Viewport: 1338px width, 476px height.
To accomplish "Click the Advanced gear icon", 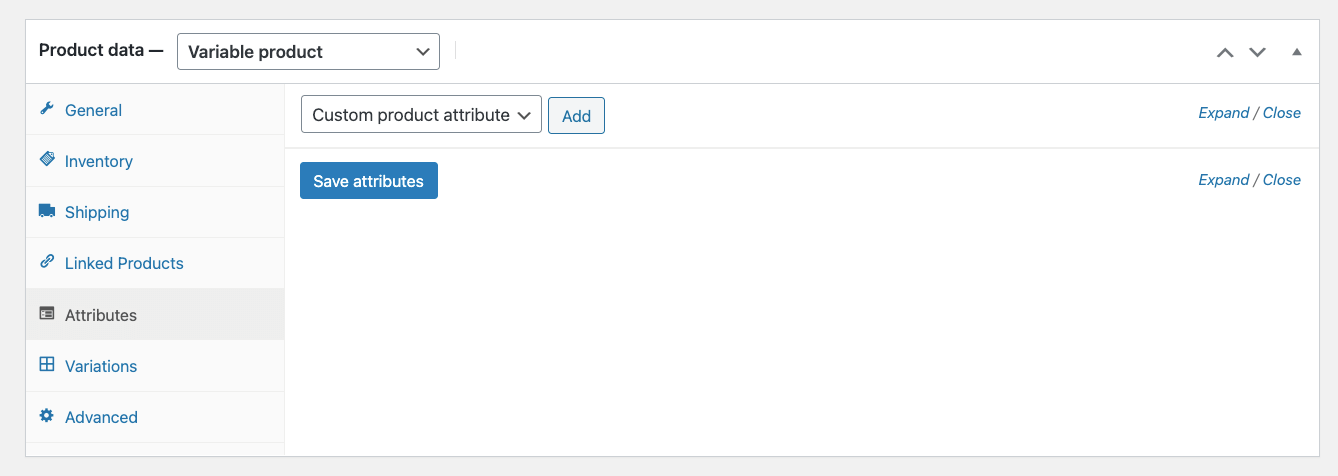I will [x=46, y=416].
